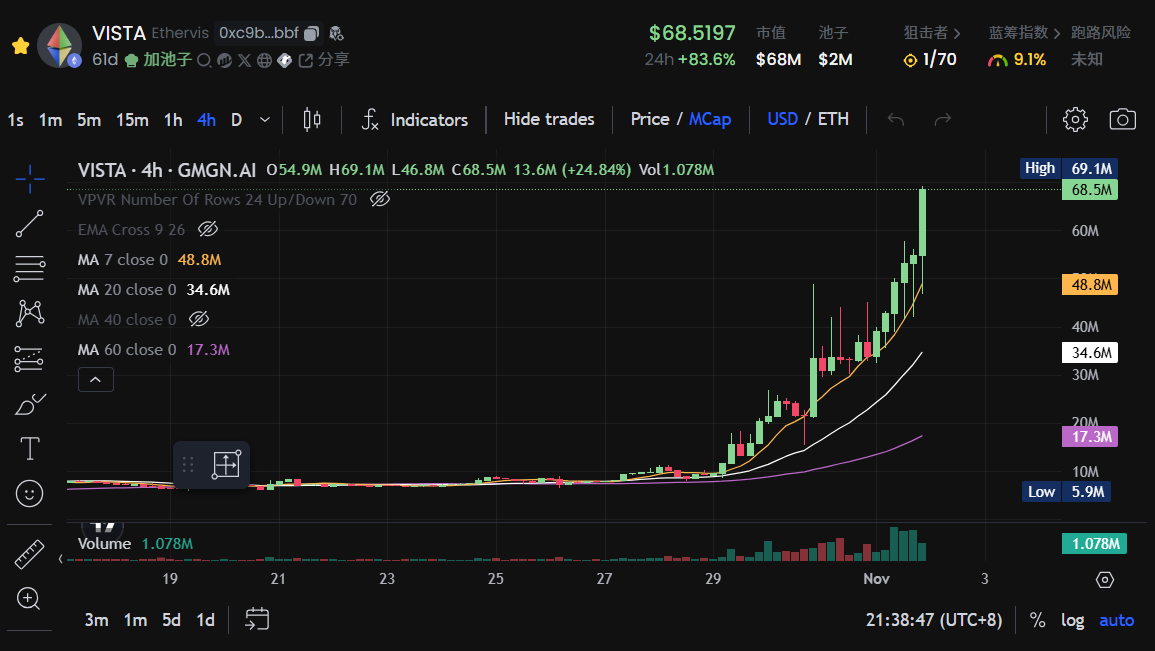
Task: Select the ruler measure tool
Action: (x=29, y=553)
